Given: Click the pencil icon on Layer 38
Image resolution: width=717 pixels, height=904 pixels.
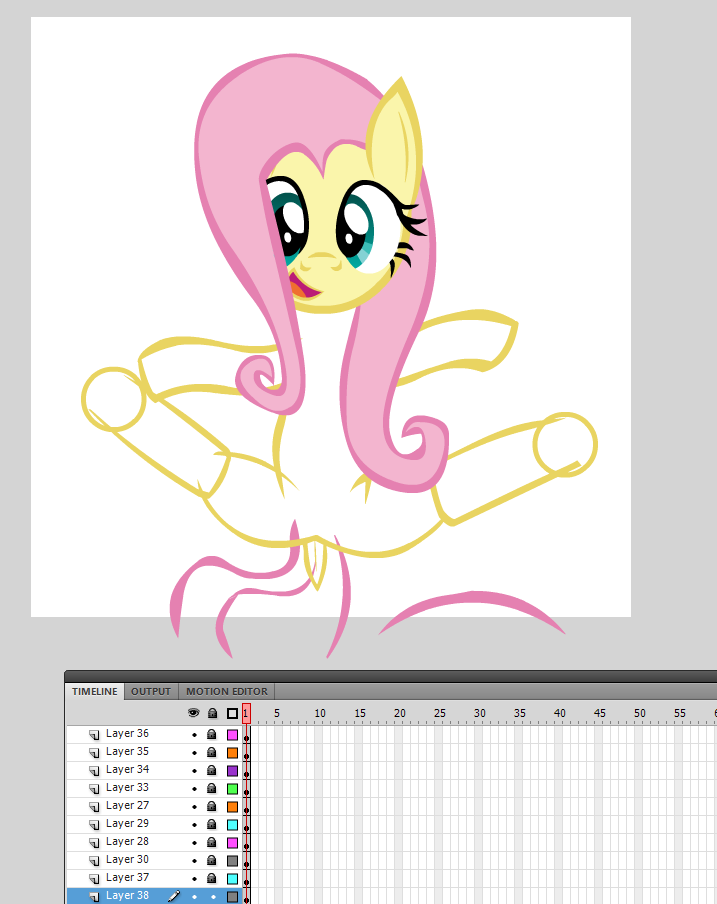Looking at the screenshot, I should click(173, 896).
